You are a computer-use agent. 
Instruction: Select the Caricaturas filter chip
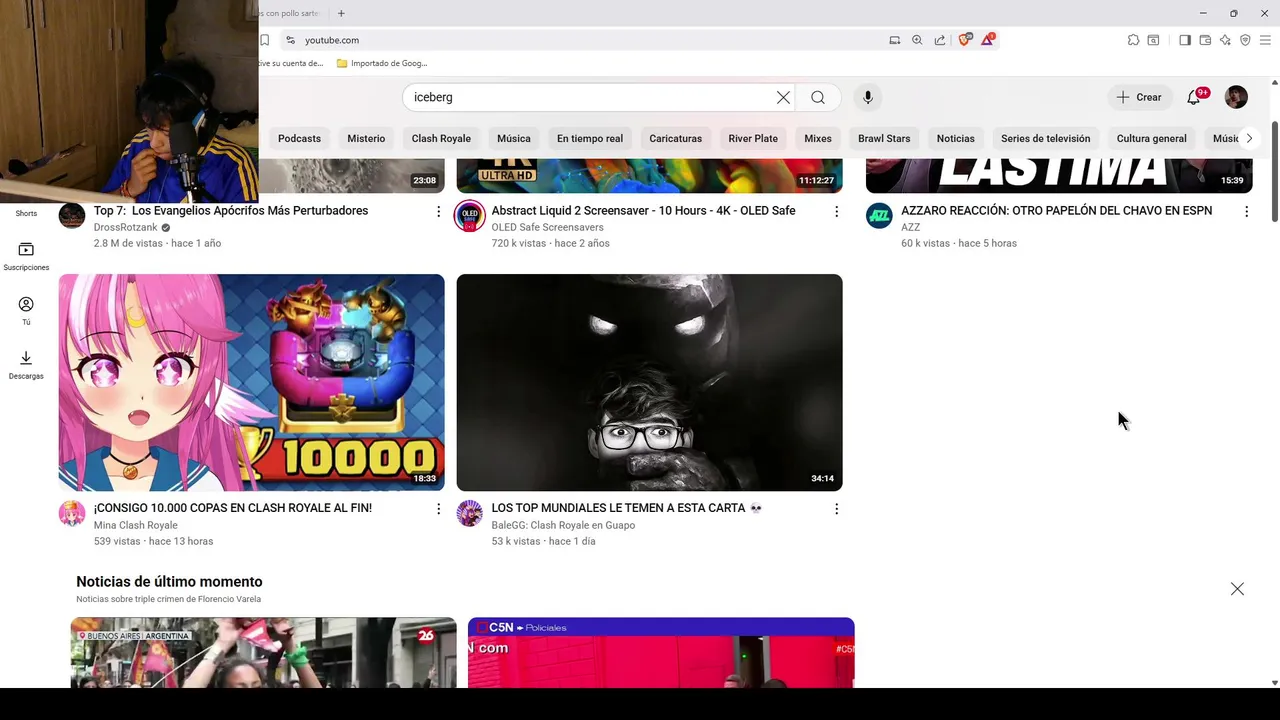[x=675, y=138]
